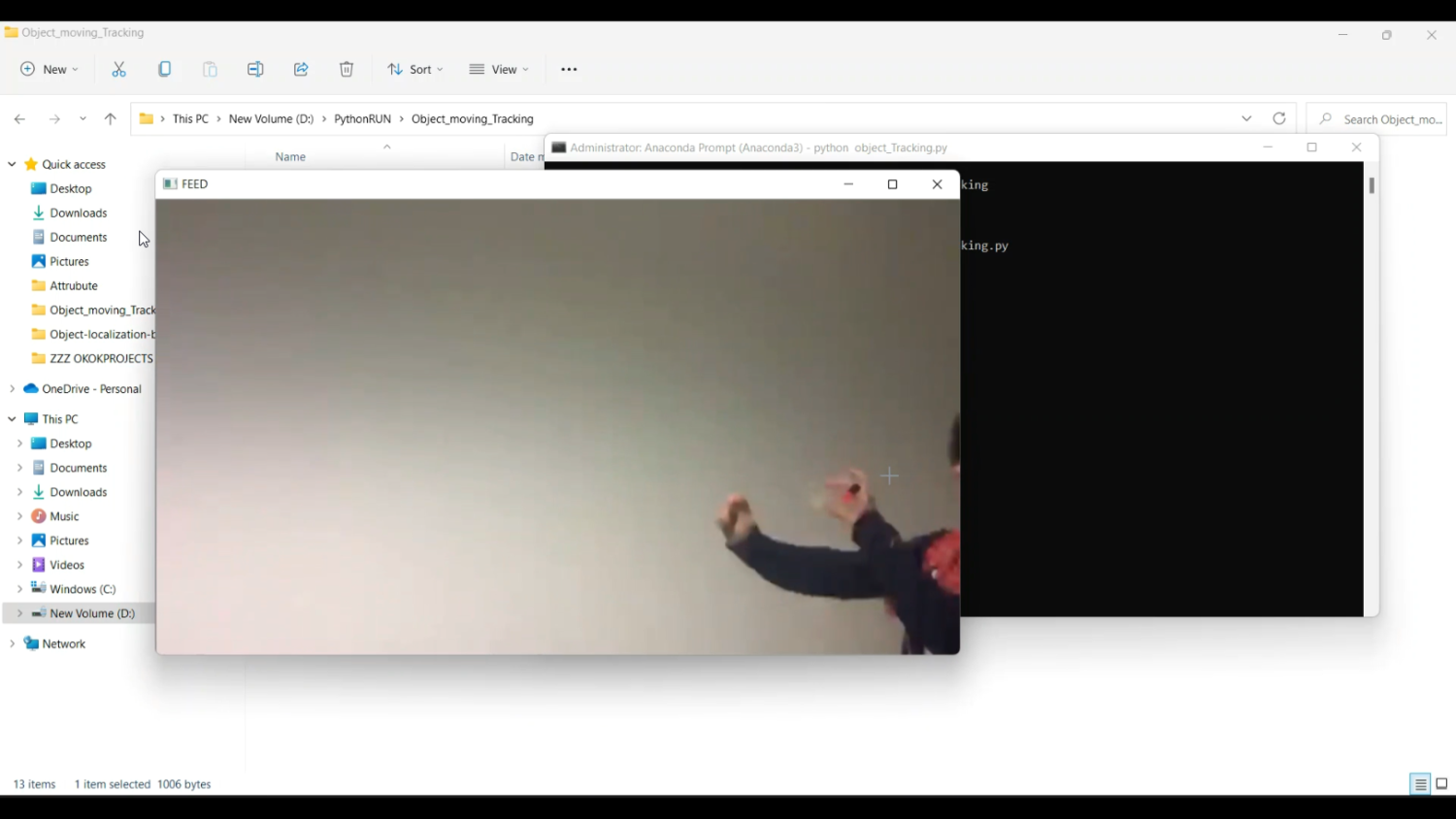This screenshot has width=1456, height=819.
Task: Select Desktop under This PC
Action: [x=71, y=443]
